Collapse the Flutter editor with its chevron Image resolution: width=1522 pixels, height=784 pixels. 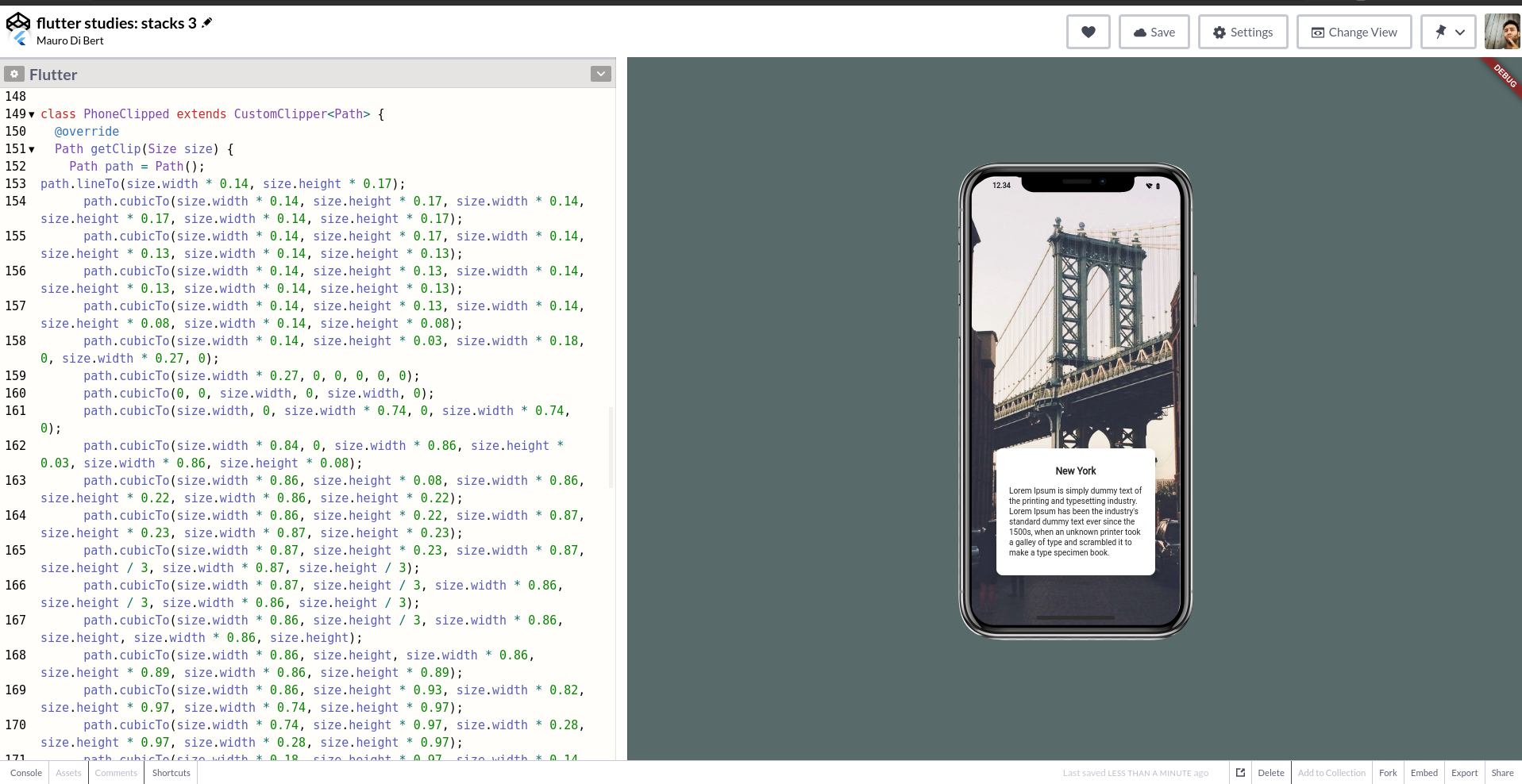[600, 73]
